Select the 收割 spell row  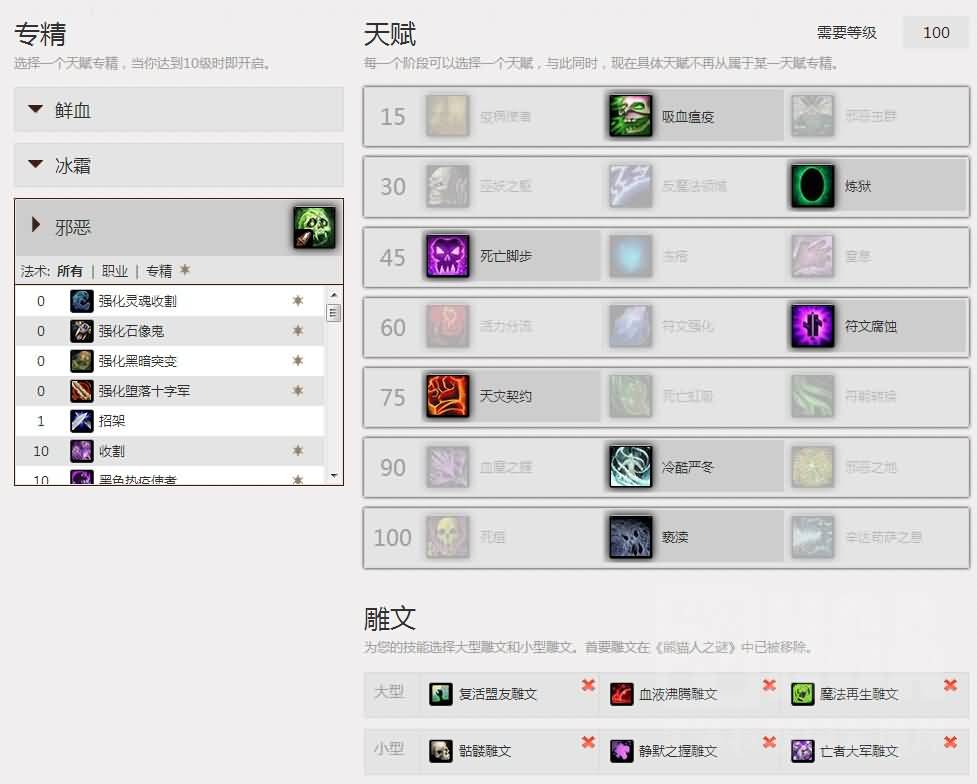click(x=169, y=451)
